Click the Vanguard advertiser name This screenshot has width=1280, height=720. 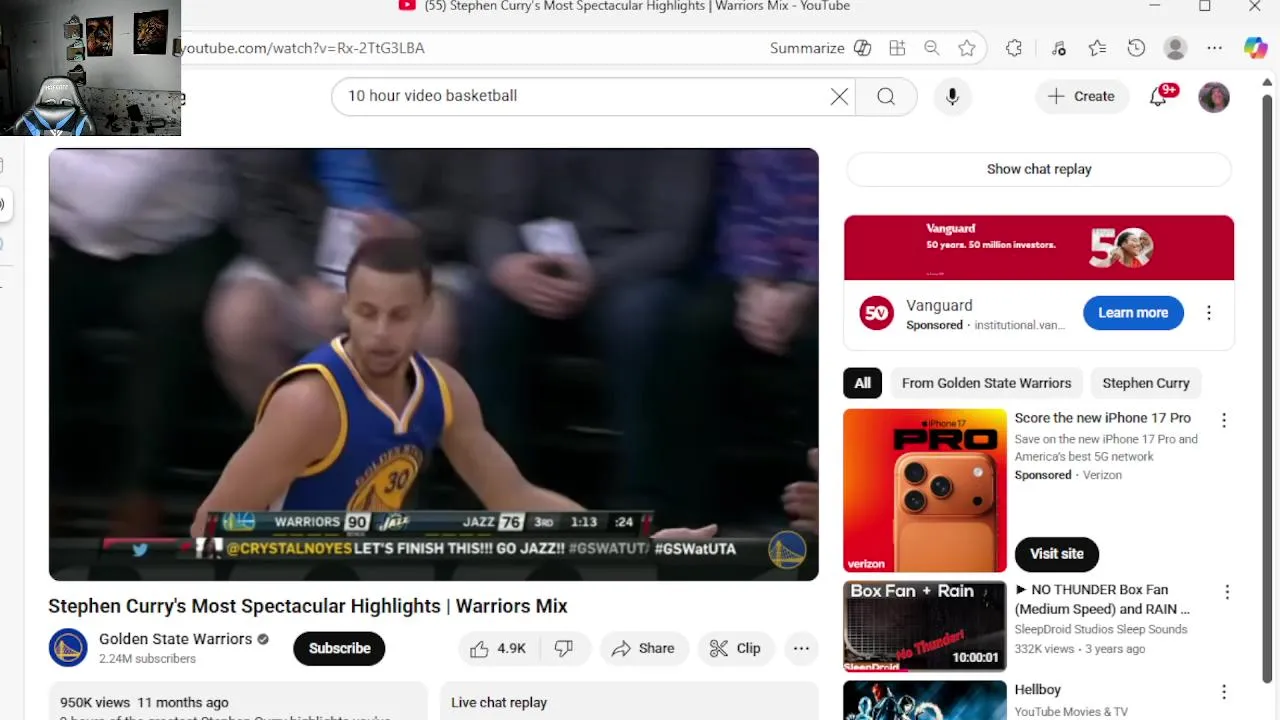939,305
